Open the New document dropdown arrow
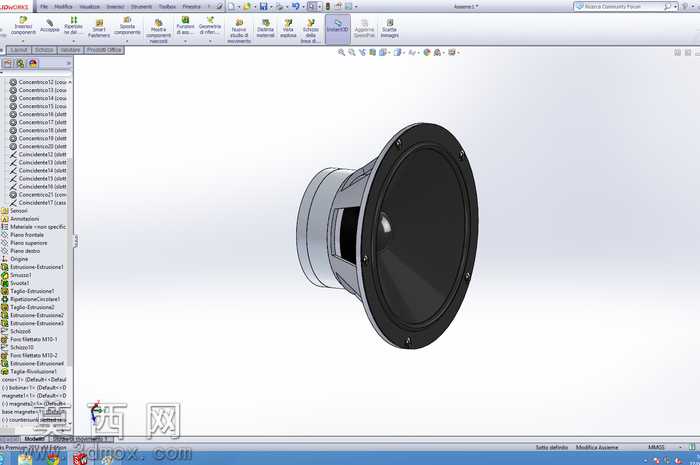 pyautogui.click(x=238, y=7)
